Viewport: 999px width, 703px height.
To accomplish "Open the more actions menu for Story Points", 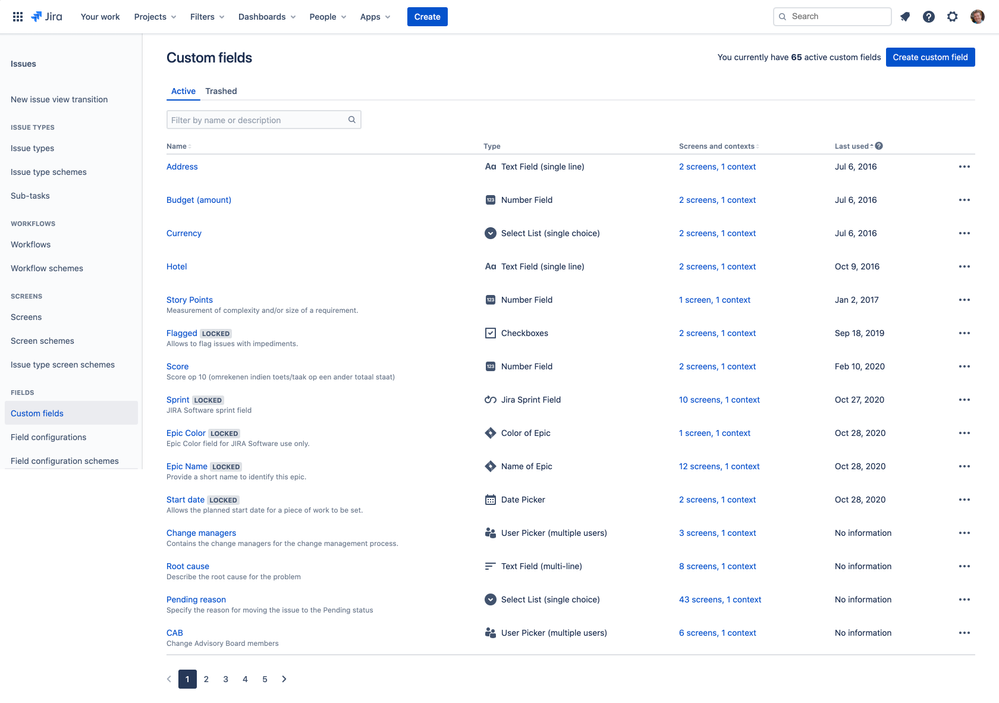I will point(964,300).
